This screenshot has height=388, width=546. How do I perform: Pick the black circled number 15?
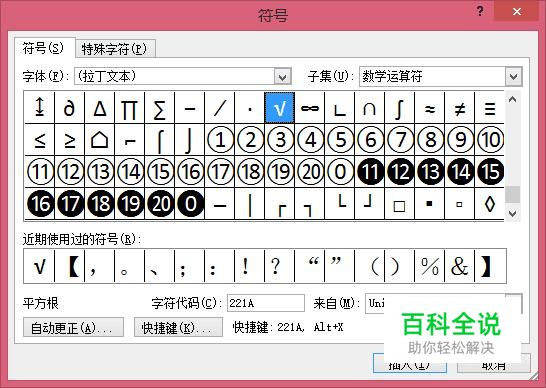click(x=490, y=172)
